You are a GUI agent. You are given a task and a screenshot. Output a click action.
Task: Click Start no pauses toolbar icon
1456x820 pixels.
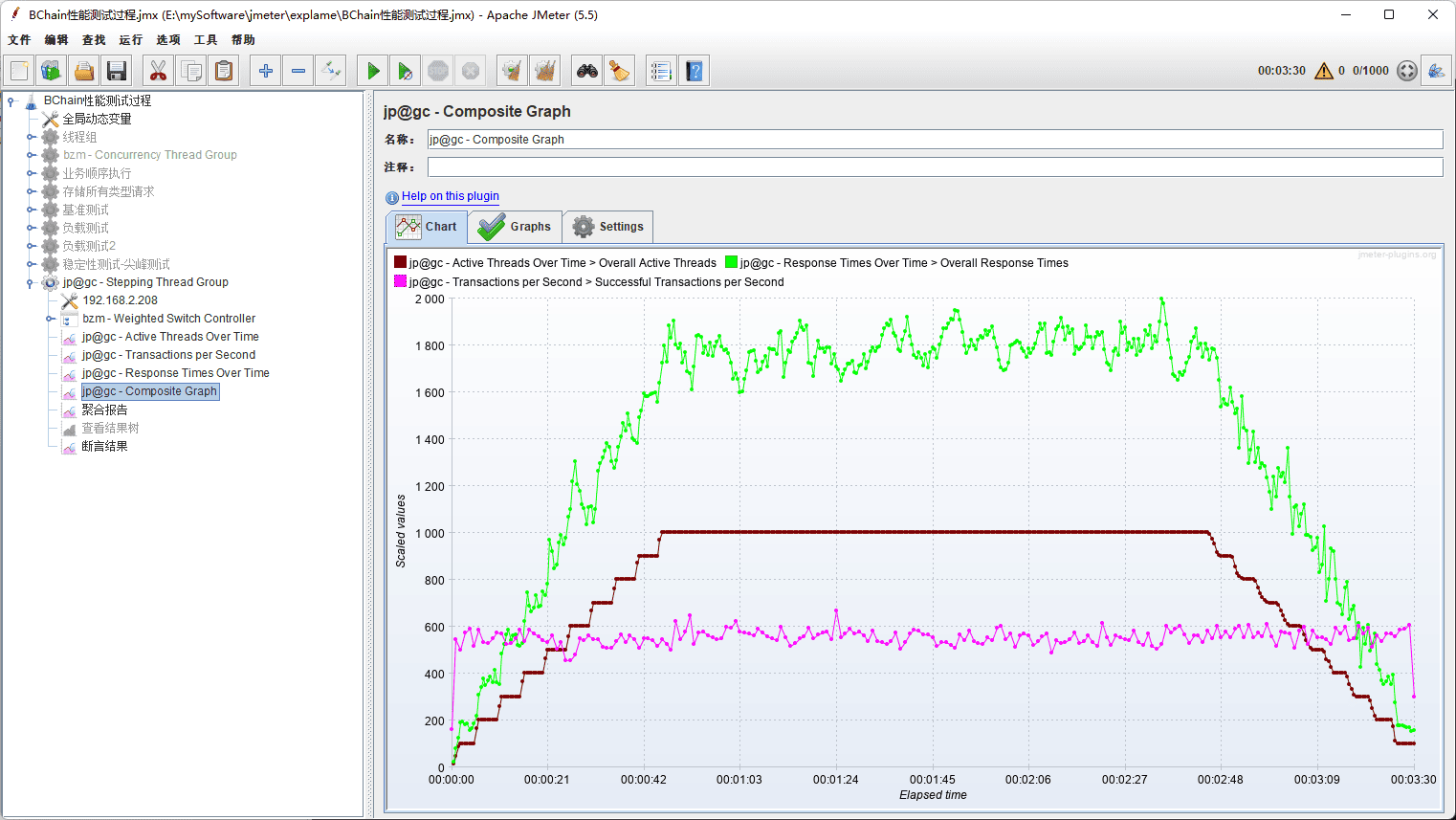pyautogui.click(x=406, y=71)
